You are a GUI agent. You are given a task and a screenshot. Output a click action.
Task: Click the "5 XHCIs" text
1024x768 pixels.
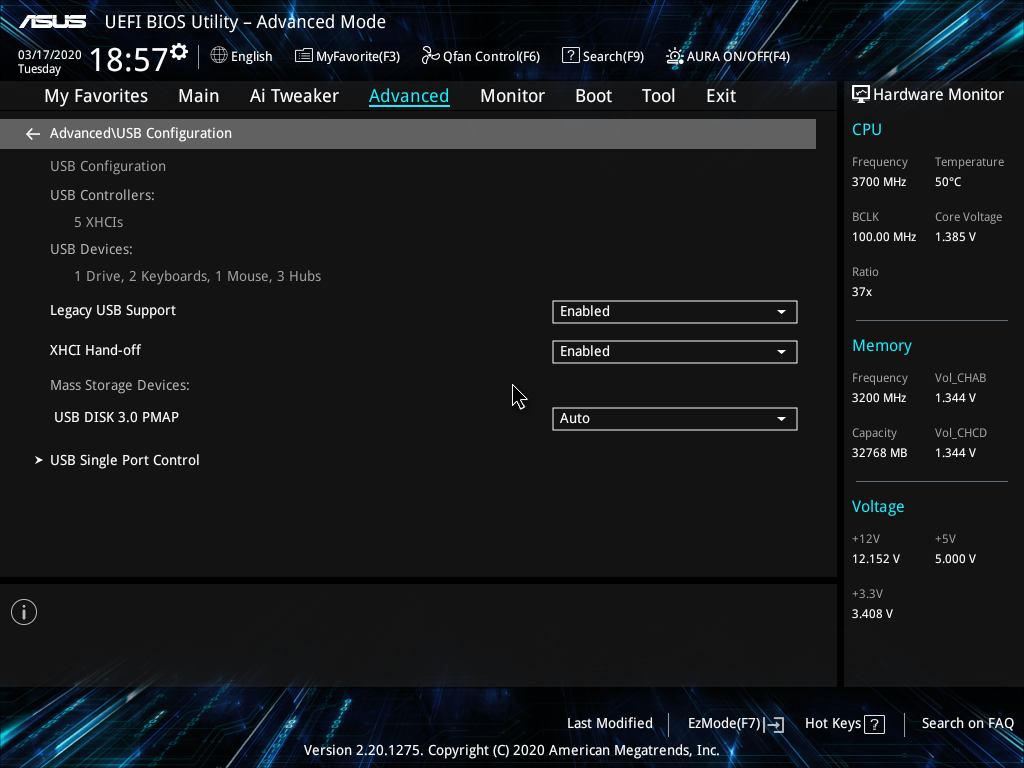99,222
